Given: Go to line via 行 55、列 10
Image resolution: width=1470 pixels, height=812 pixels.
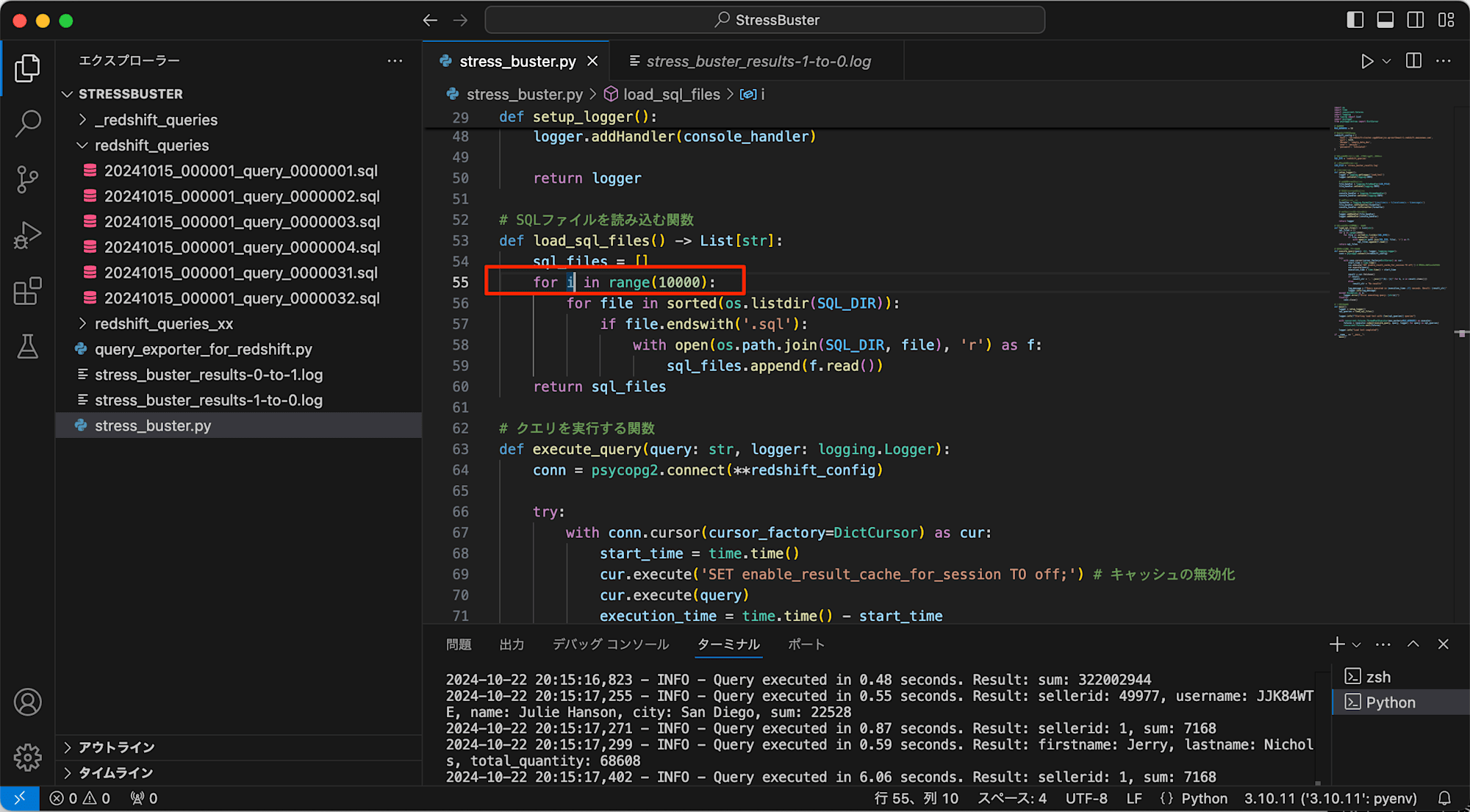Looking at the screenshot, I should [x=917, y=798].
